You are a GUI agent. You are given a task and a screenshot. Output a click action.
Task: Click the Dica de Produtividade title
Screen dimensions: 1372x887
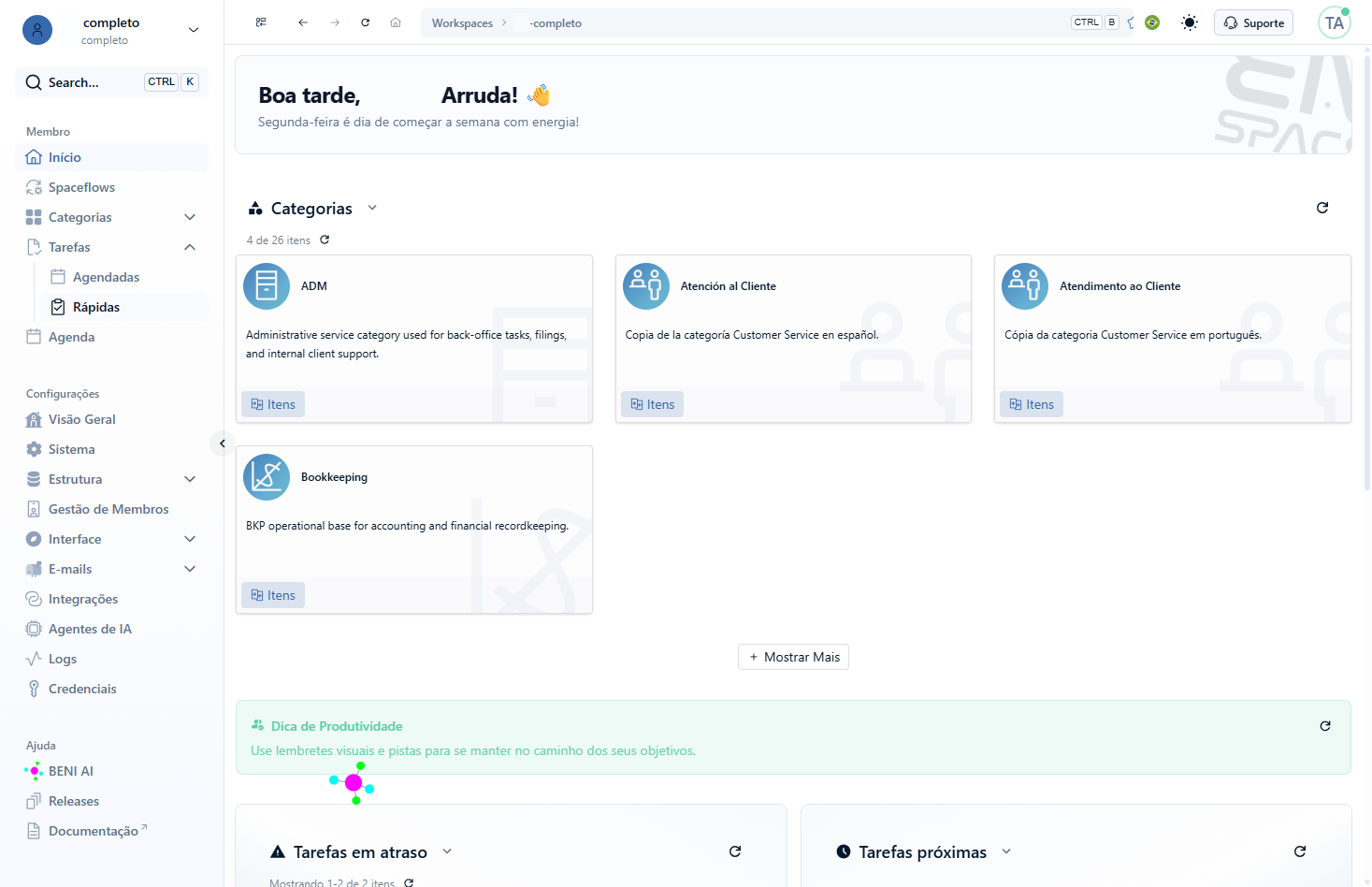[337, 726]
